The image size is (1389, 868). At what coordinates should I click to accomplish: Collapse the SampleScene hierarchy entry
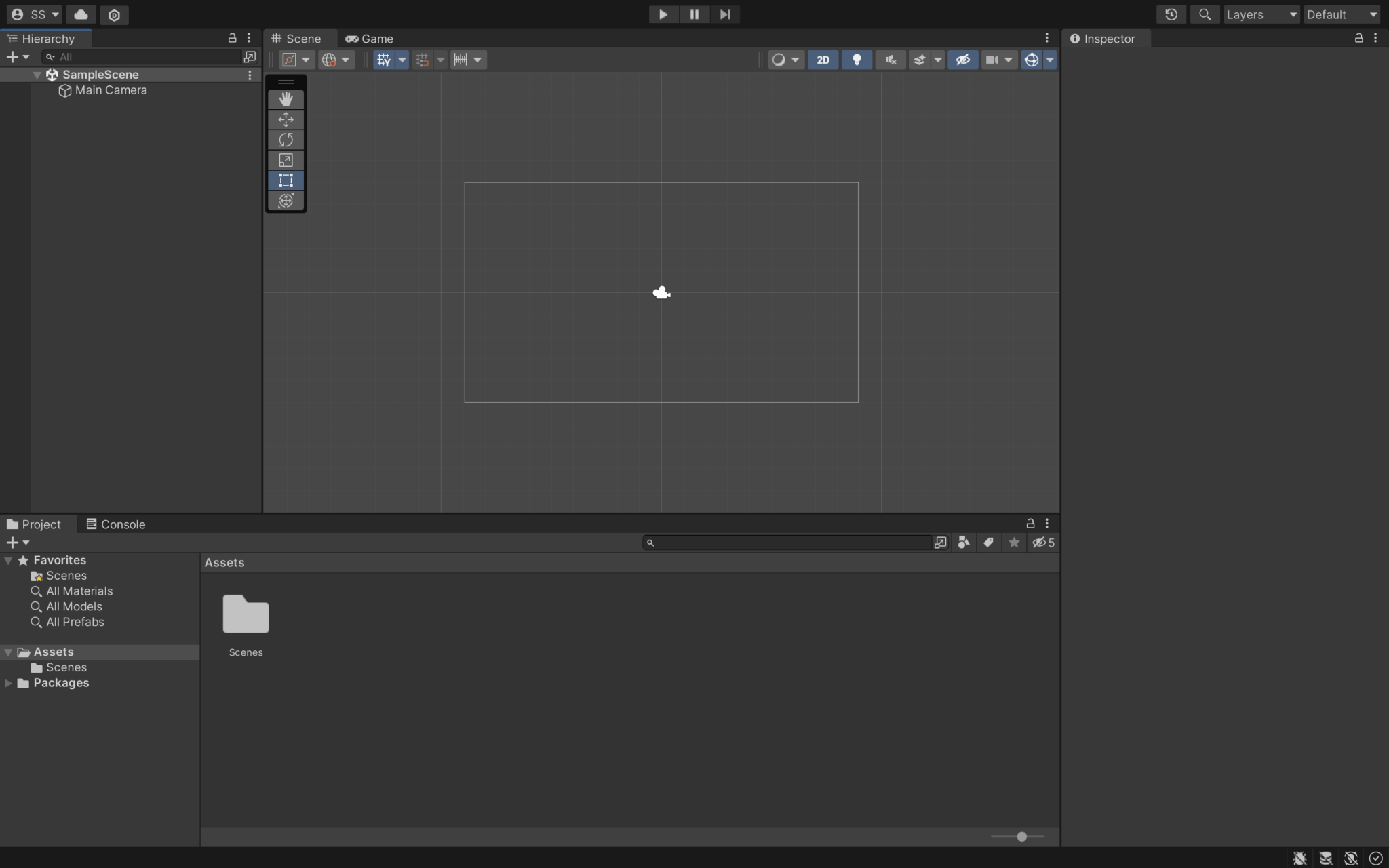tap(37, 75)
